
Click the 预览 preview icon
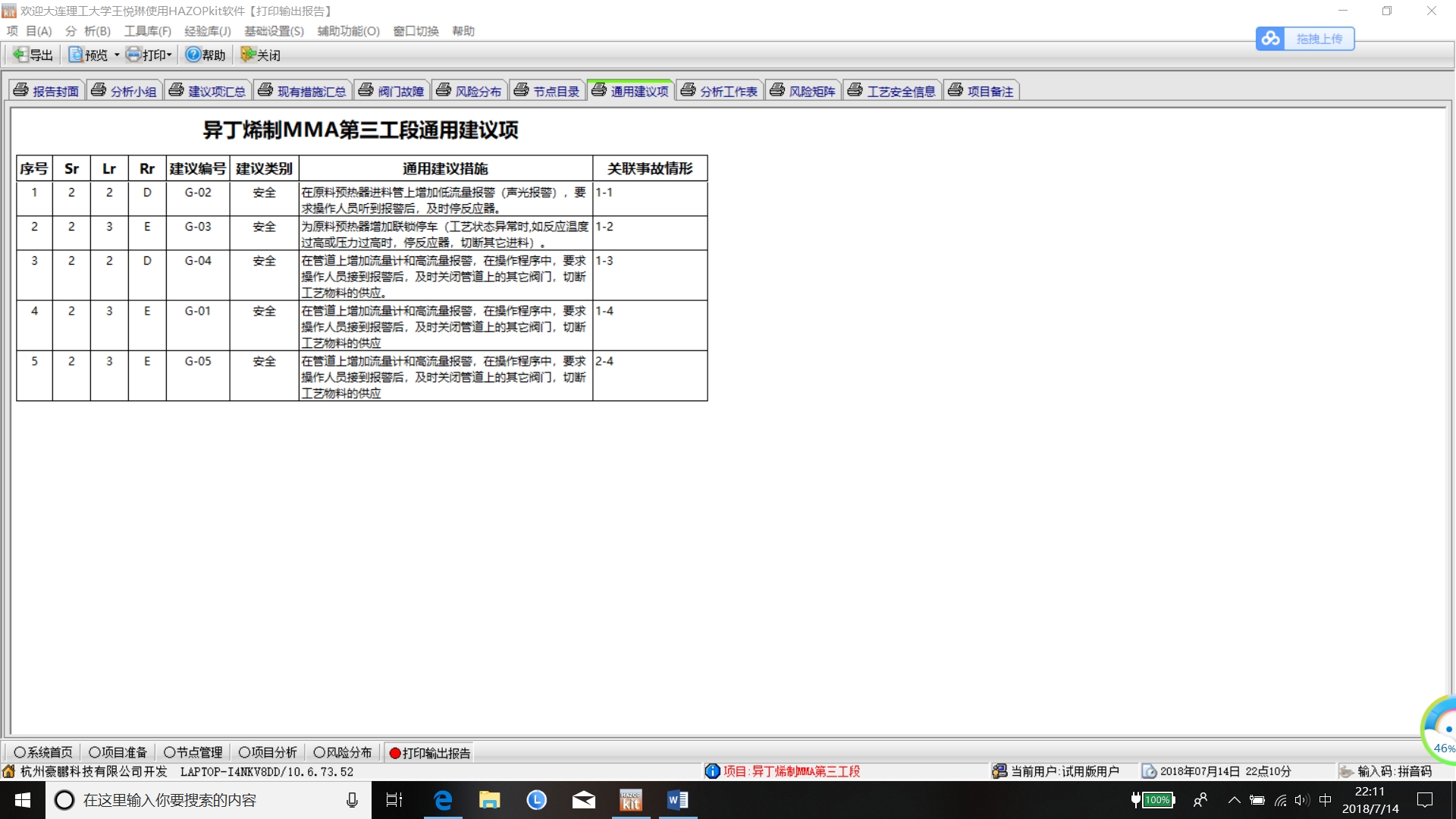point(76,55)
